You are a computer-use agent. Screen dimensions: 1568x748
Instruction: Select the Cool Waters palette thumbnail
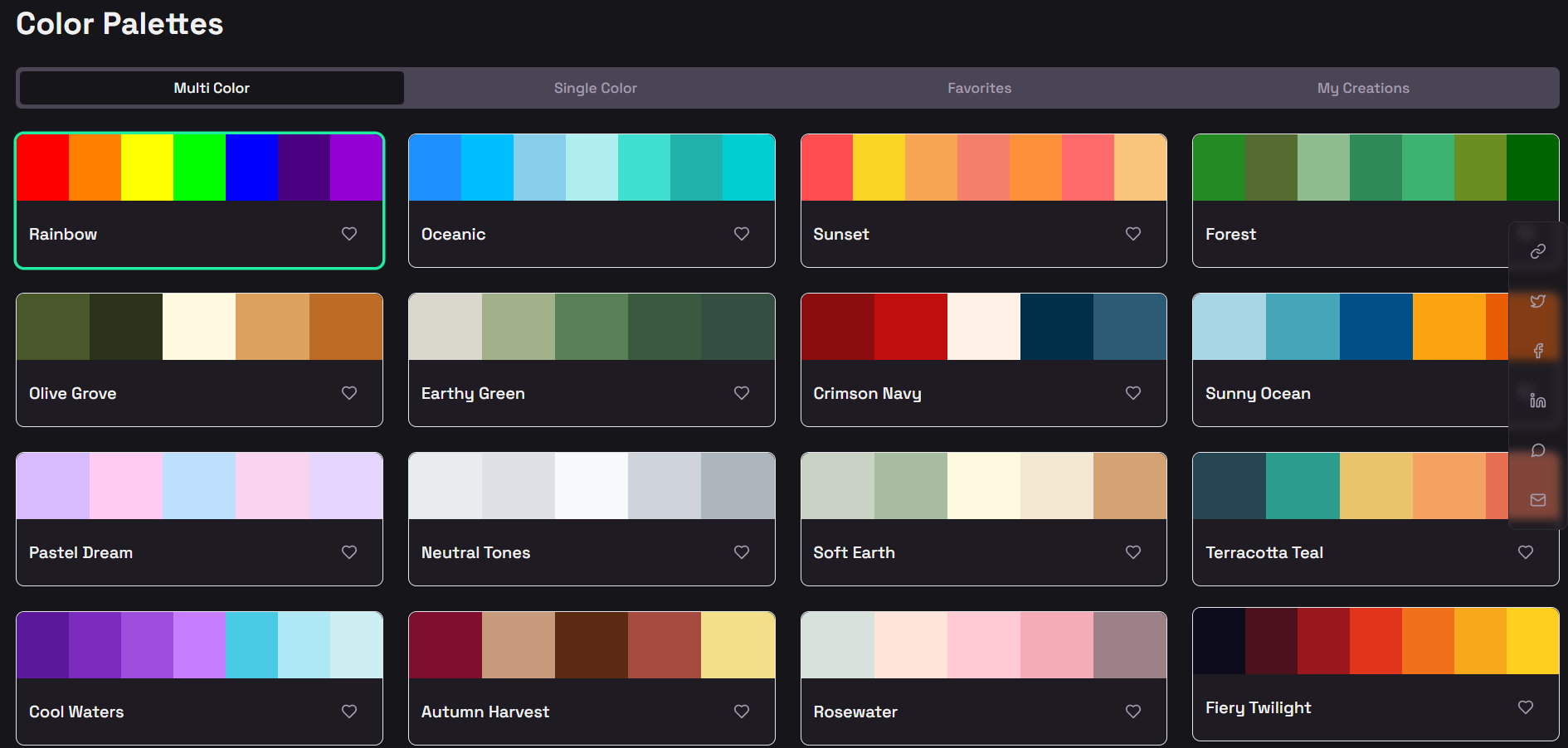point(199,644)
